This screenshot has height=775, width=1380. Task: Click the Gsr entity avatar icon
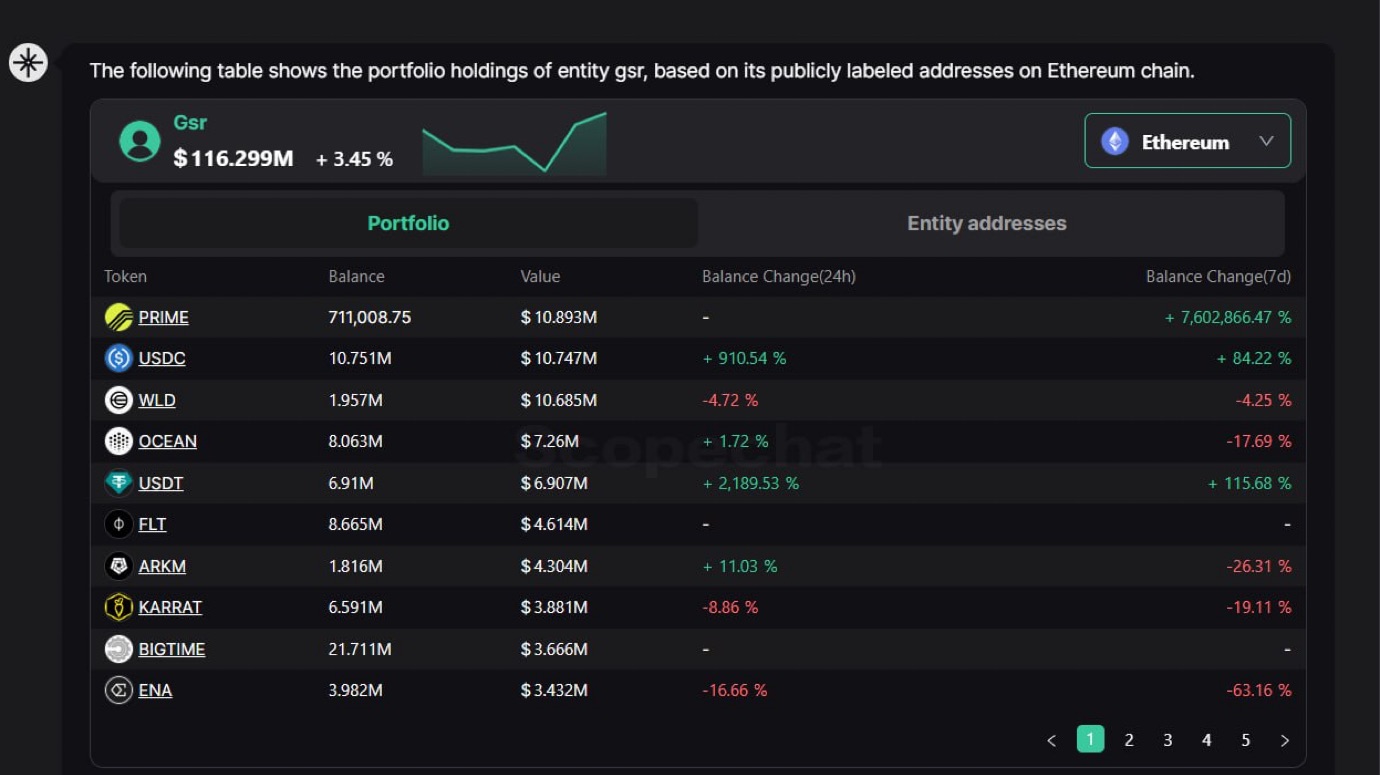click(140, 141)
